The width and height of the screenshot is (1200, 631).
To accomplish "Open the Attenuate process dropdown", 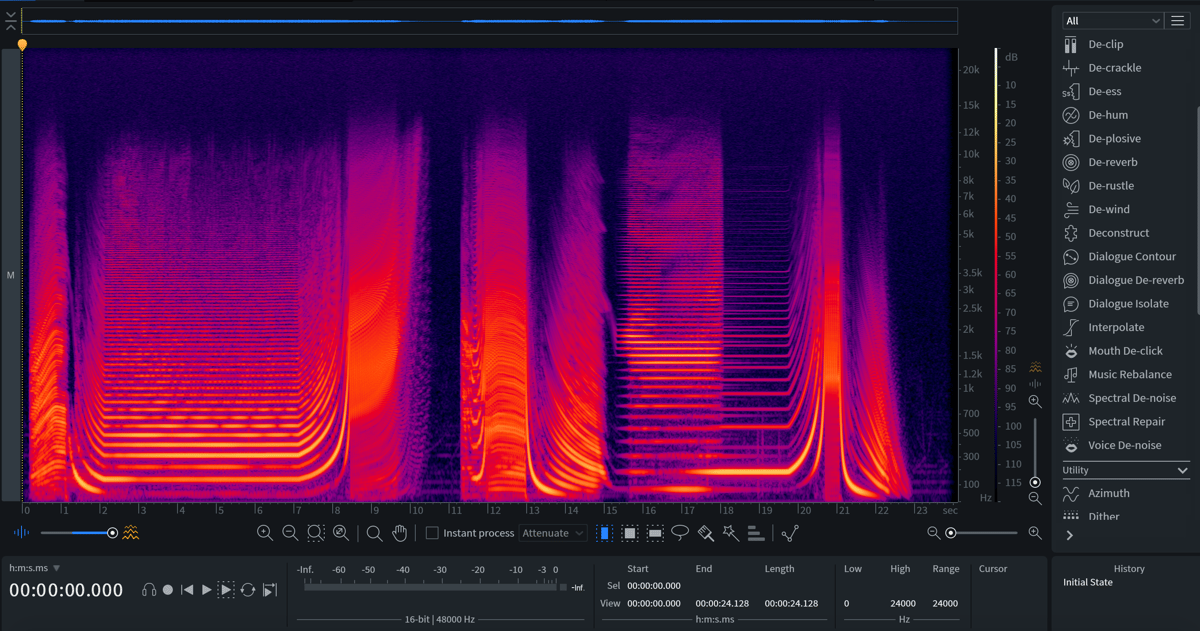I will 553,532.
